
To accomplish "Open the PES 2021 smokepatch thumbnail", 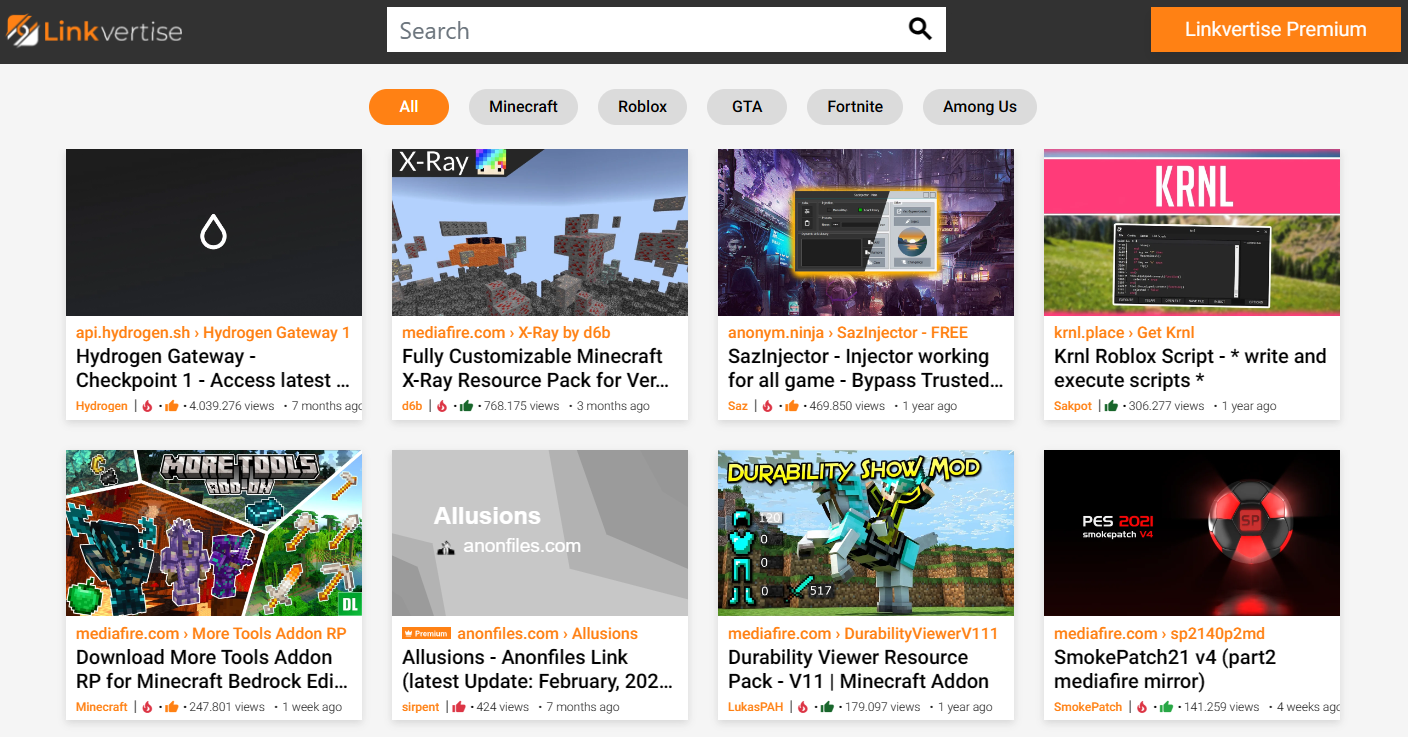I will (x=1192, y=533).
